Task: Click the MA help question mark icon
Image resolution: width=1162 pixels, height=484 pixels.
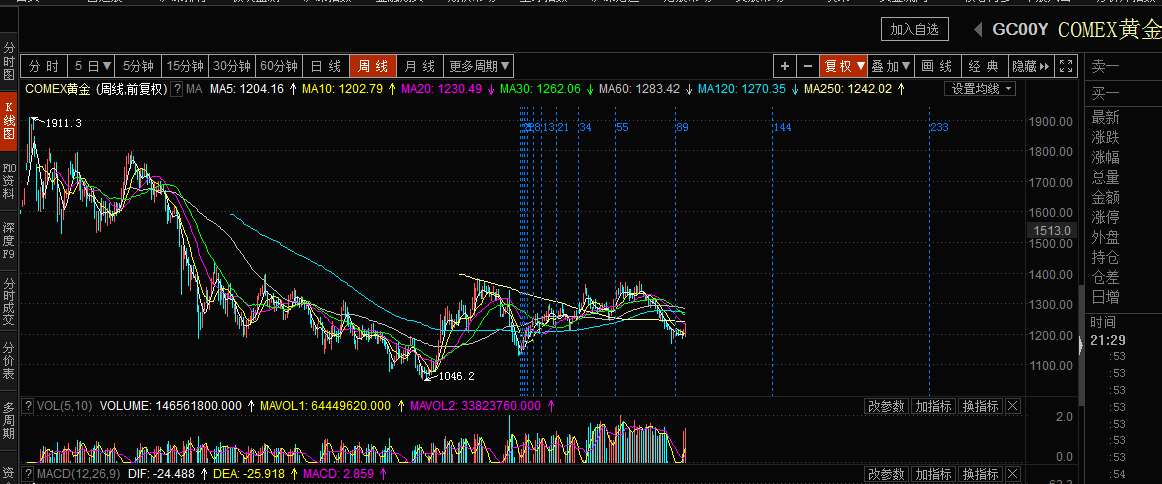Action: pos(177,89)
